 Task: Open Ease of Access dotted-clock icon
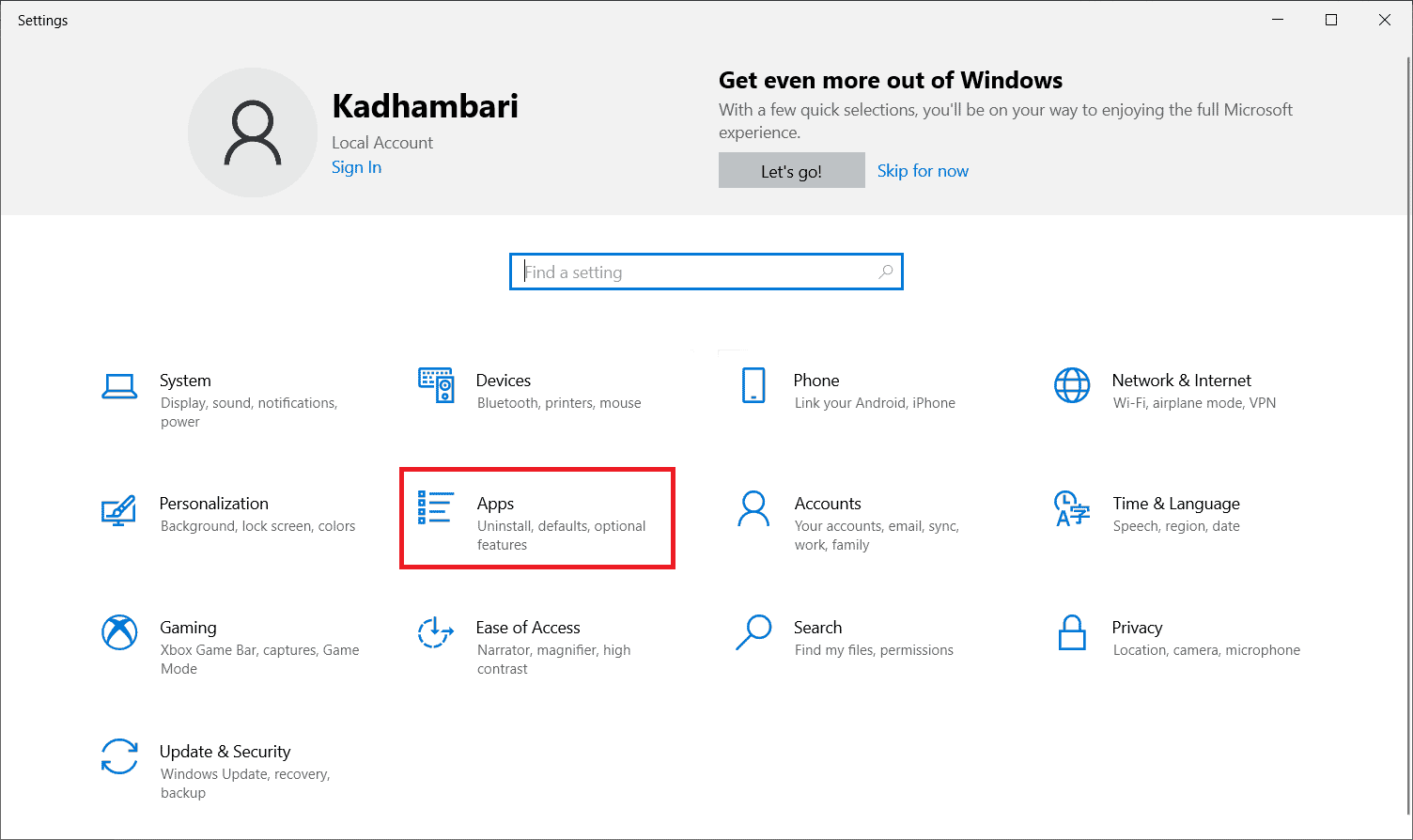click(x=436, y=632)
